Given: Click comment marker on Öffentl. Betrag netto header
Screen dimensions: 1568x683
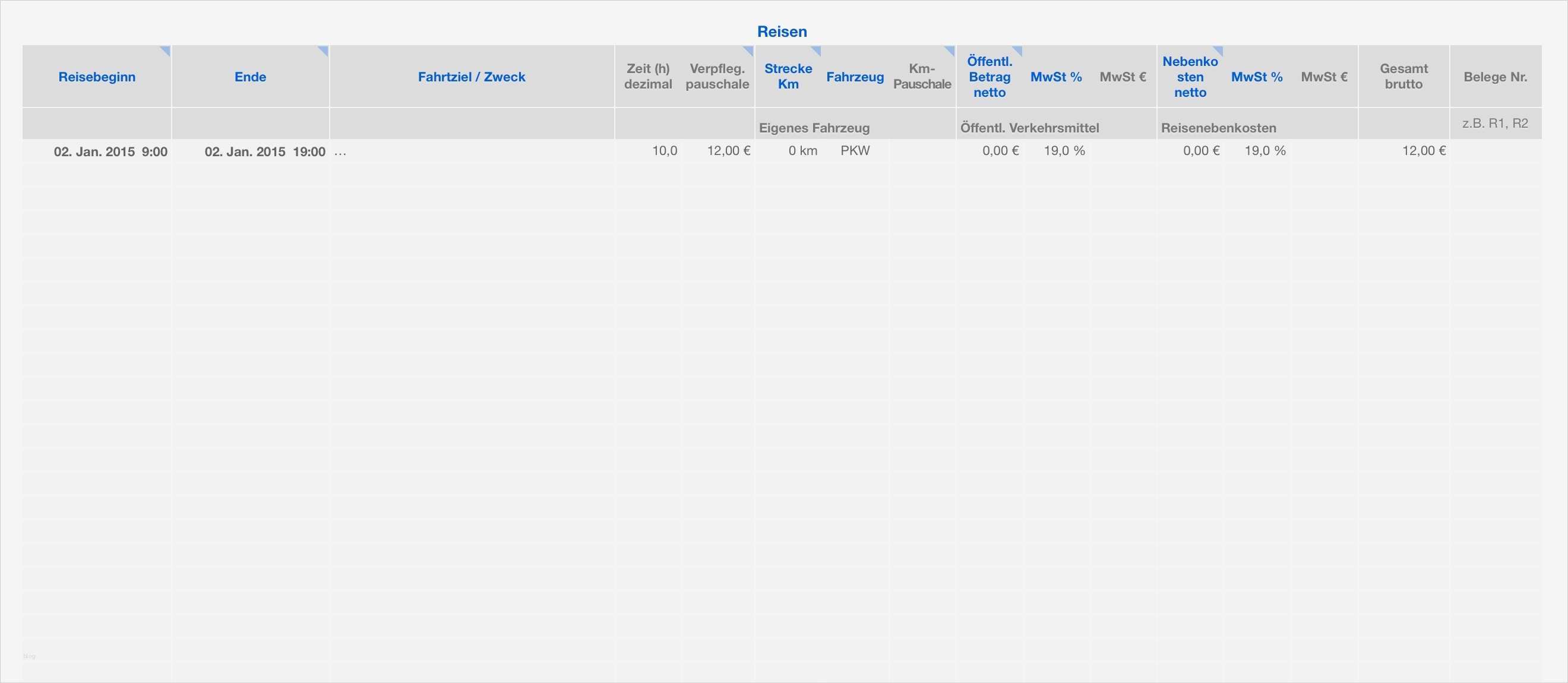Looking at the screenshot, I should coord(1018,50).
